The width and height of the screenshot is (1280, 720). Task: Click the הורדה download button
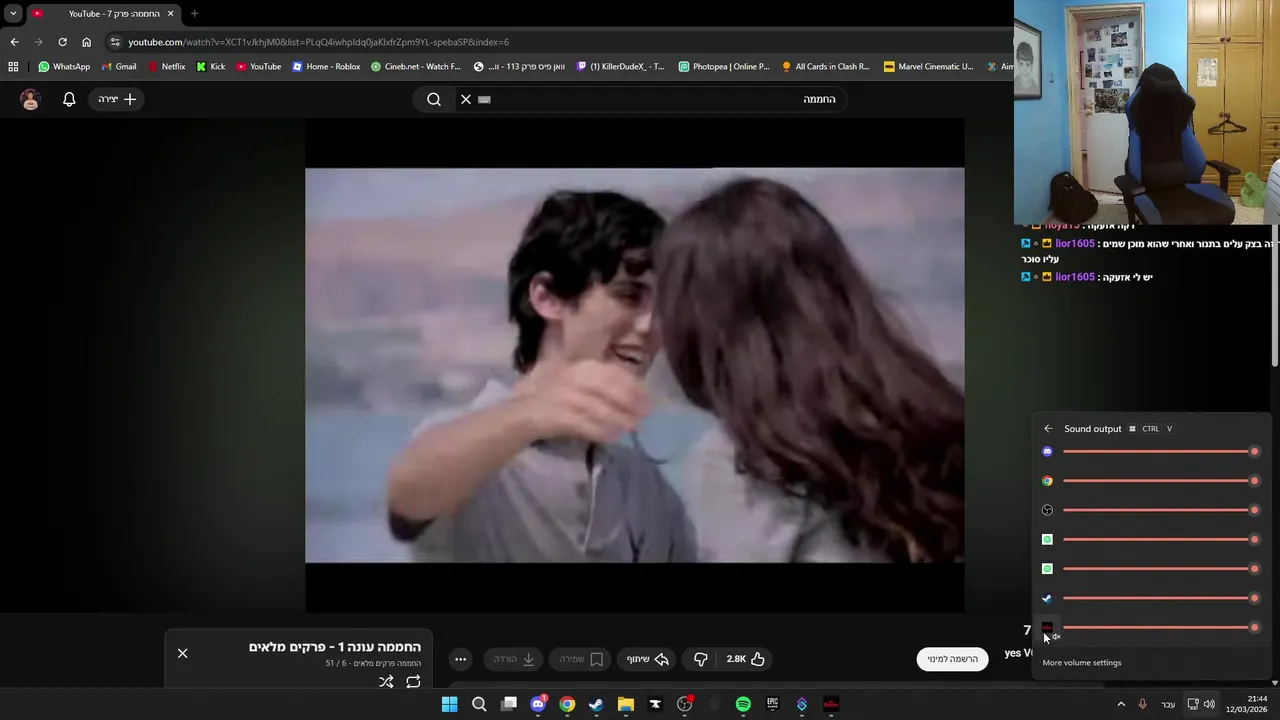click(514, 659)
